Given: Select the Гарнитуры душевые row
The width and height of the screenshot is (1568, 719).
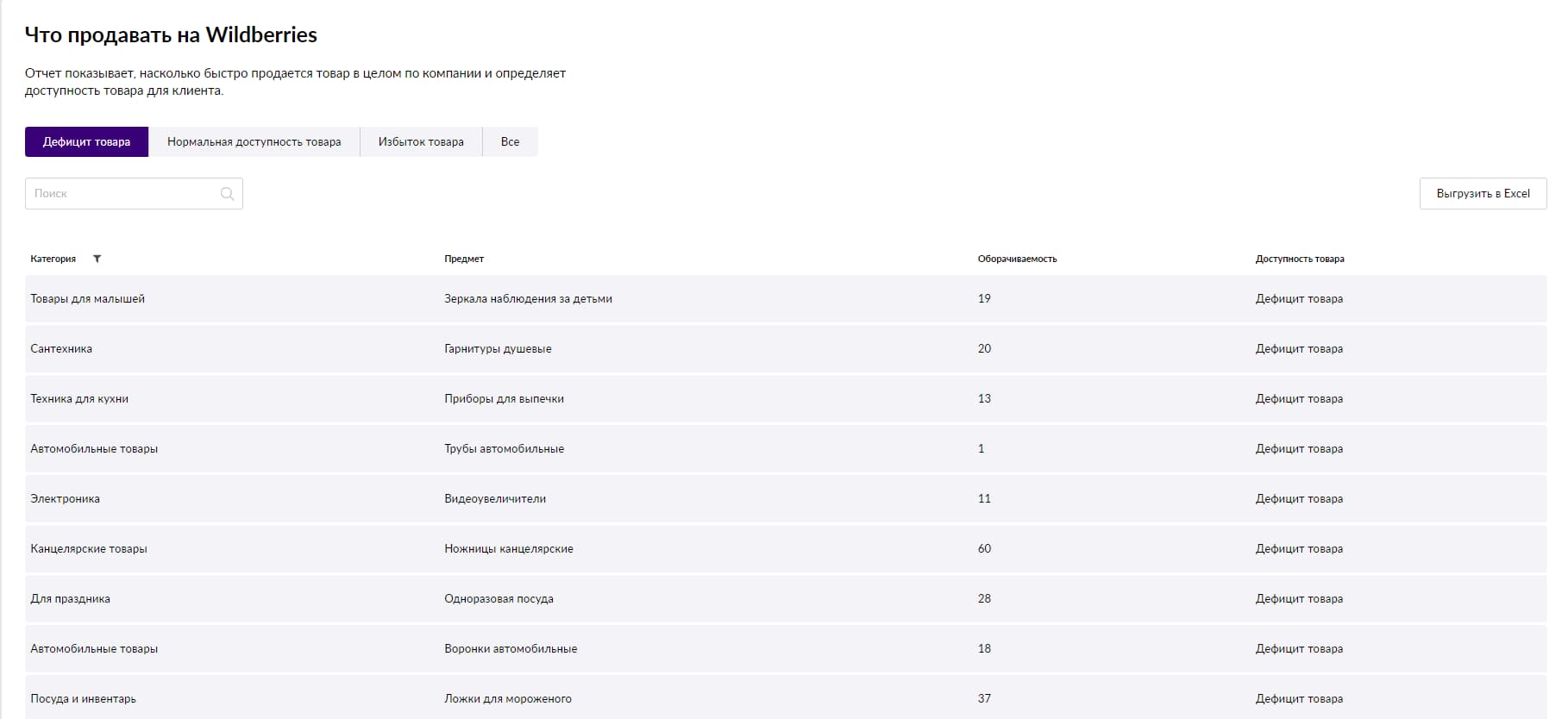Looking at the screenshot, I should coord(786,349).
